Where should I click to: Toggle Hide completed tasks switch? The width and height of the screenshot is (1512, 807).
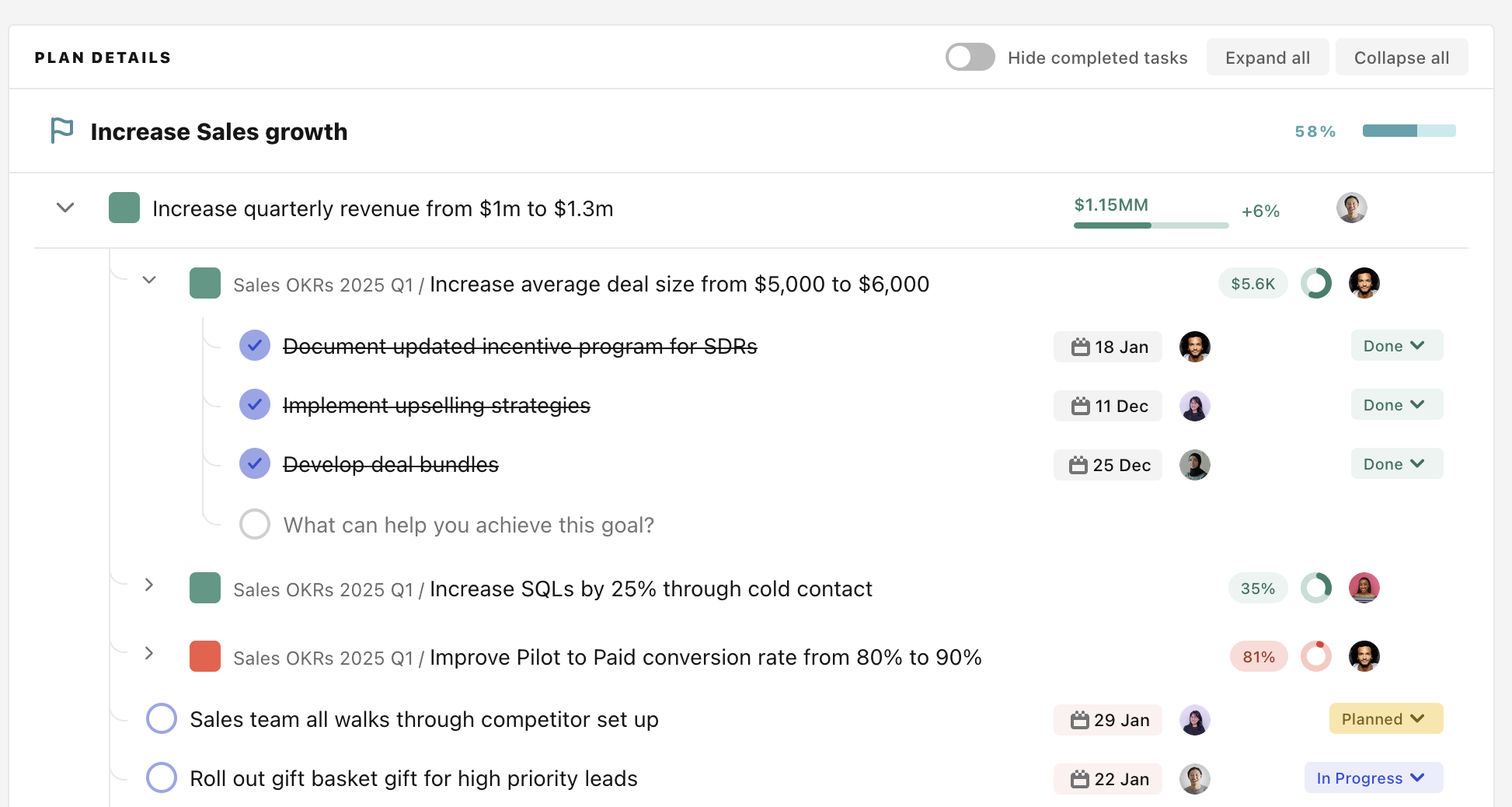point(970,58)
